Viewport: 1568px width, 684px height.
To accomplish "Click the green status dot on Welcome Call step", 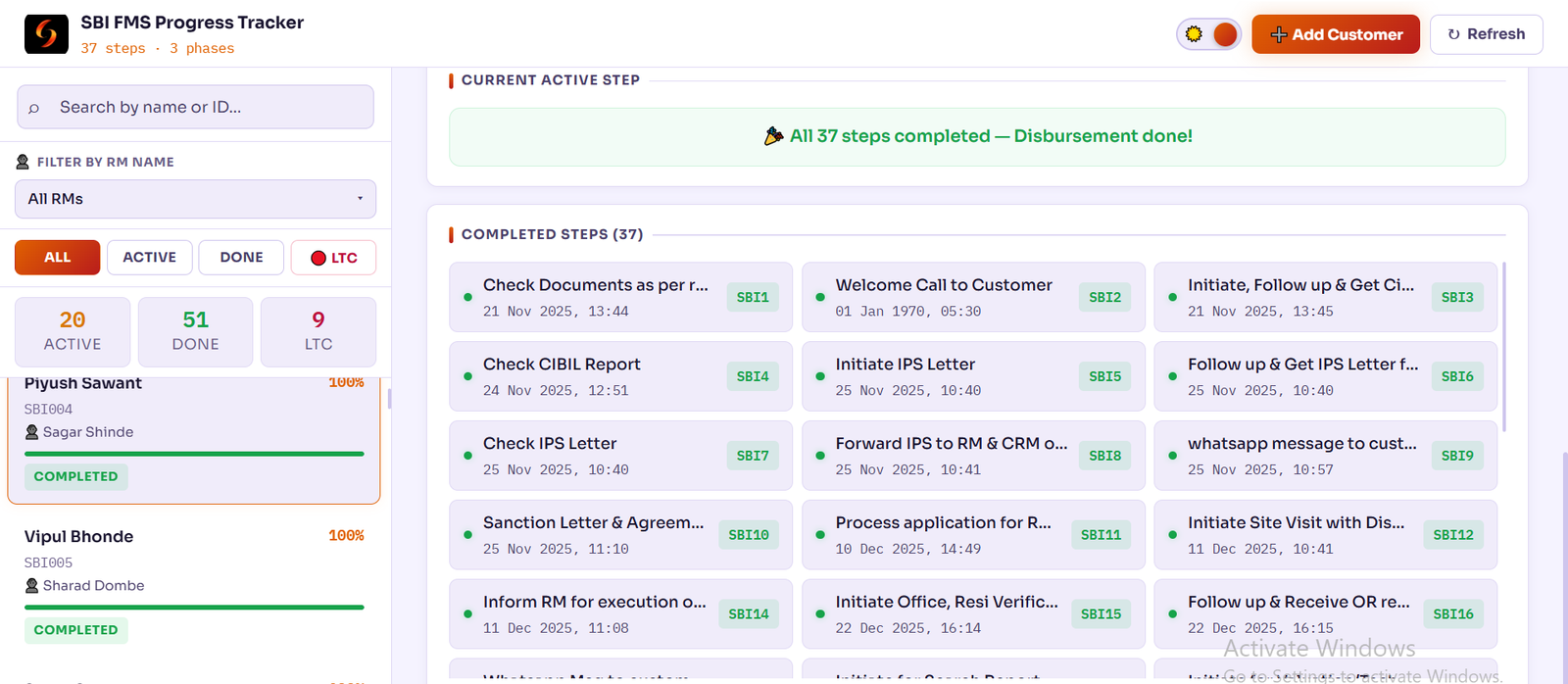I will click(820, 297).
